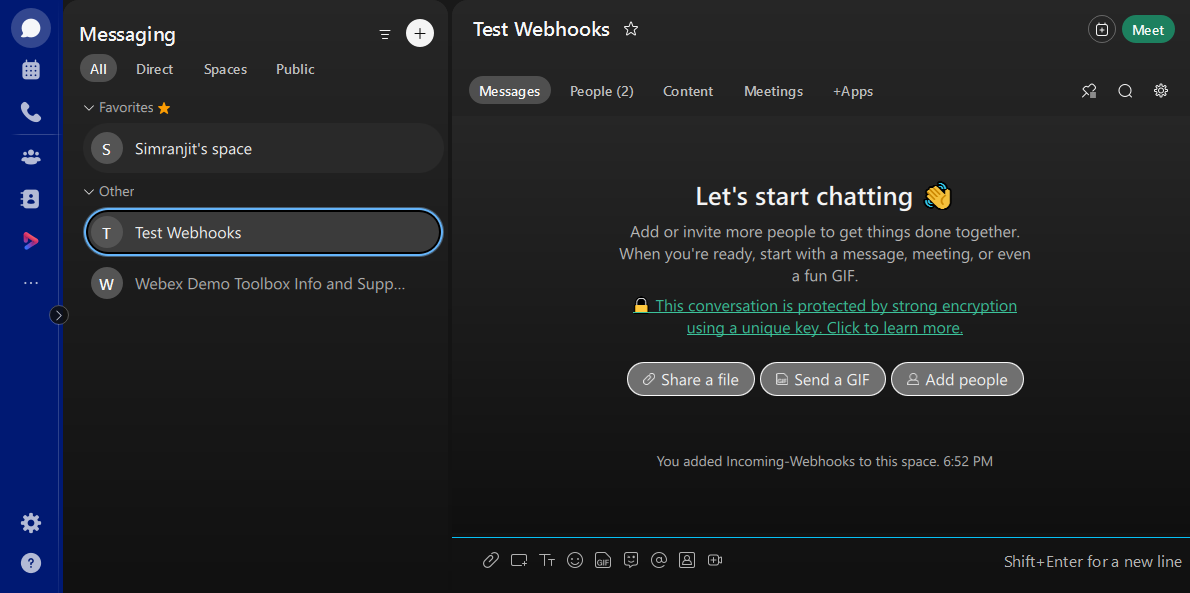Screen dimensions: 1190x593
Task: Open the emoji picker in the composer
Action: click(x=575, y=560)
